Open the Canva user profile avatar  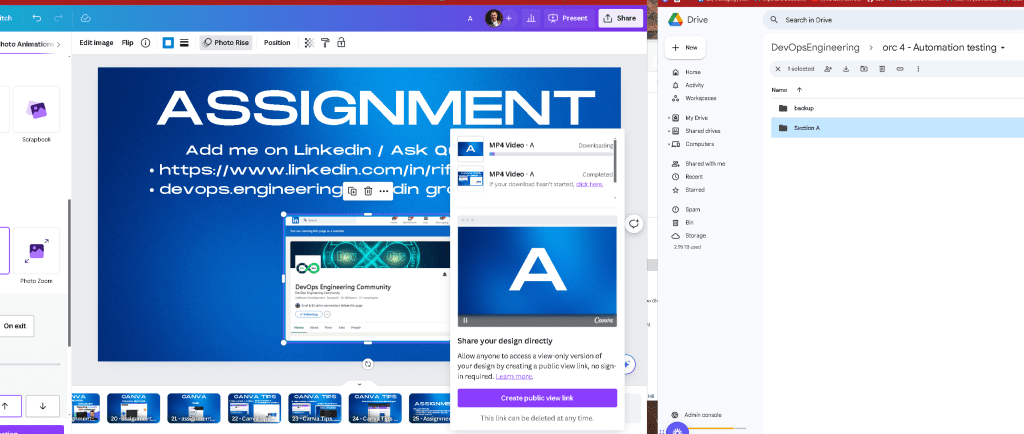[x=494, y=18]
